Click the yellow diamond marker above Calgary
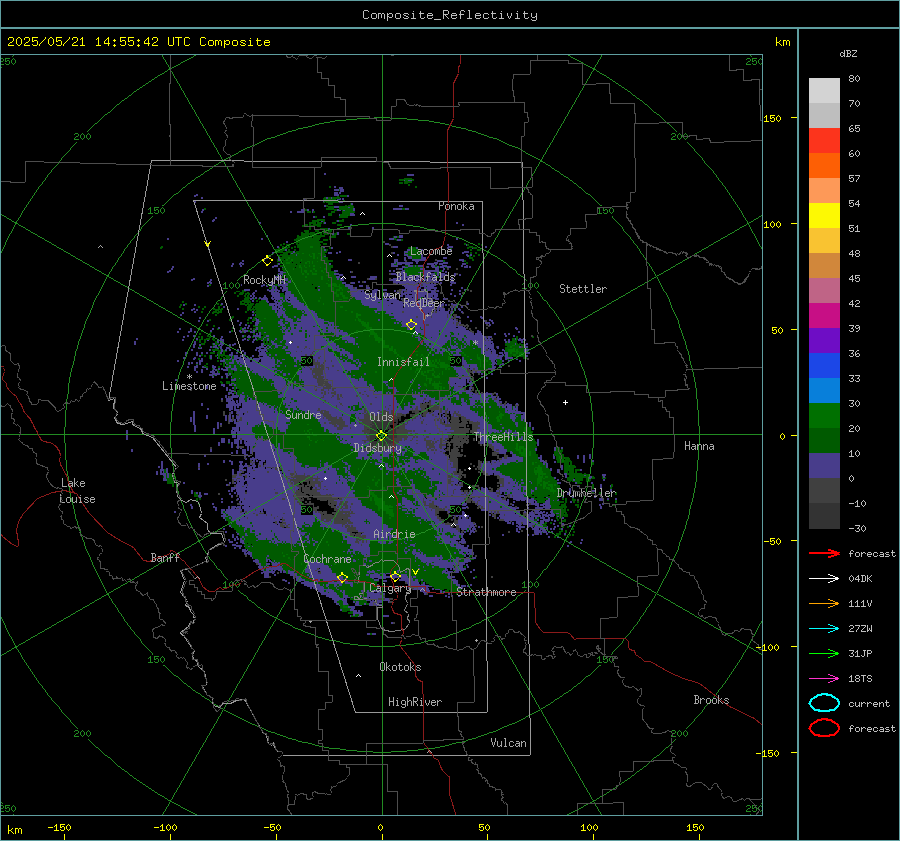900x841 pixels. point(395,576)
